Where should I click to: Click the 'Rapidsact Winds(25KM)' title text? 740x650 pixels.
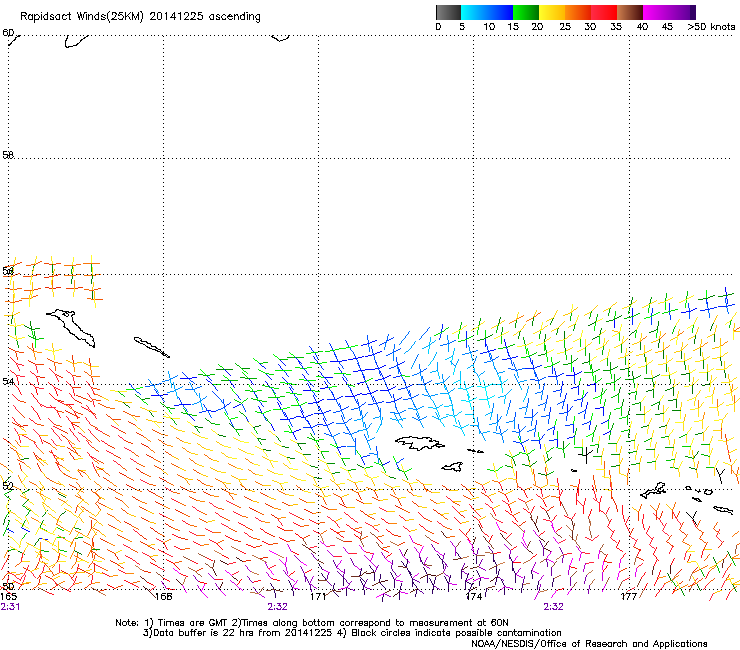pos(82,17)
